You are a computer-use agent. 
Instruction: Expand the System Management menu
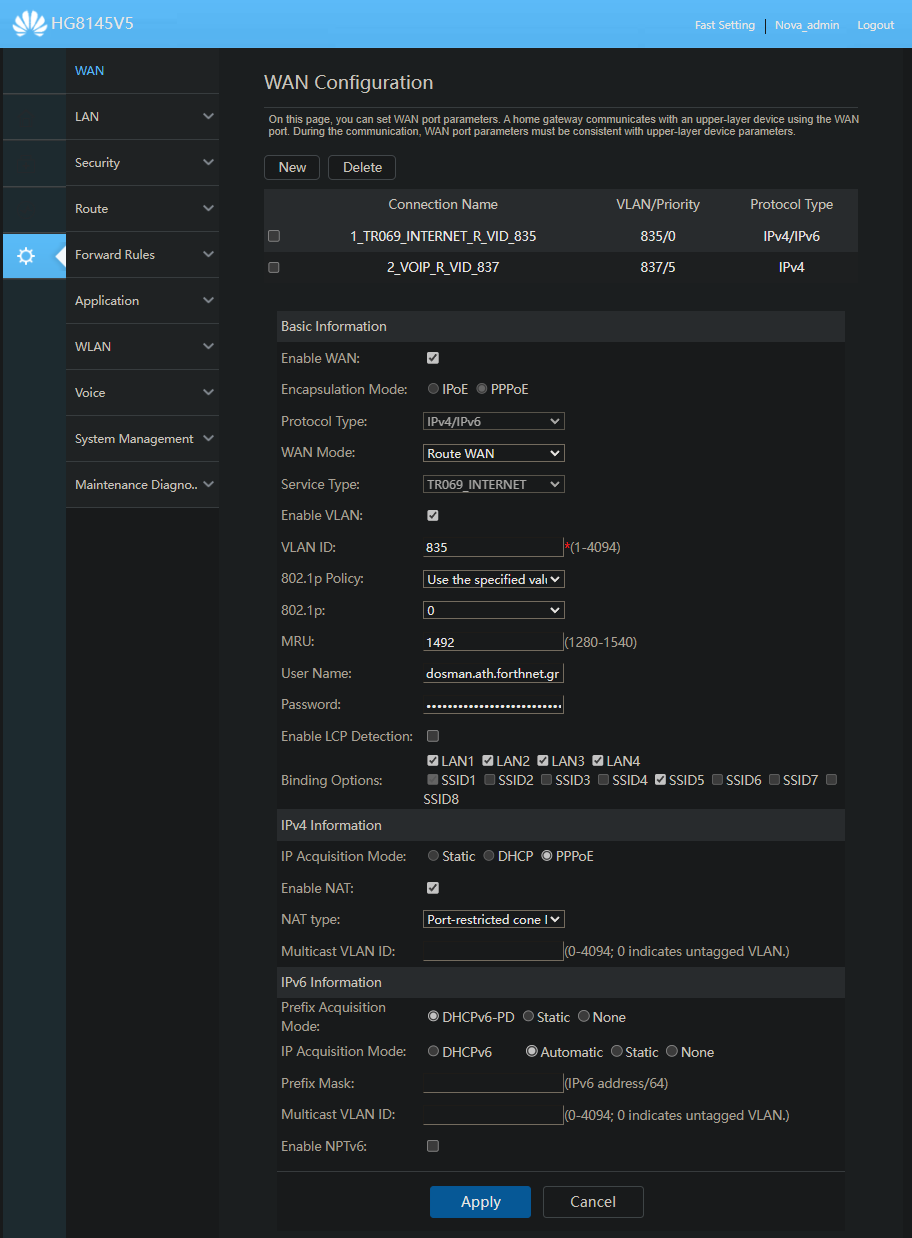(143, 439)
